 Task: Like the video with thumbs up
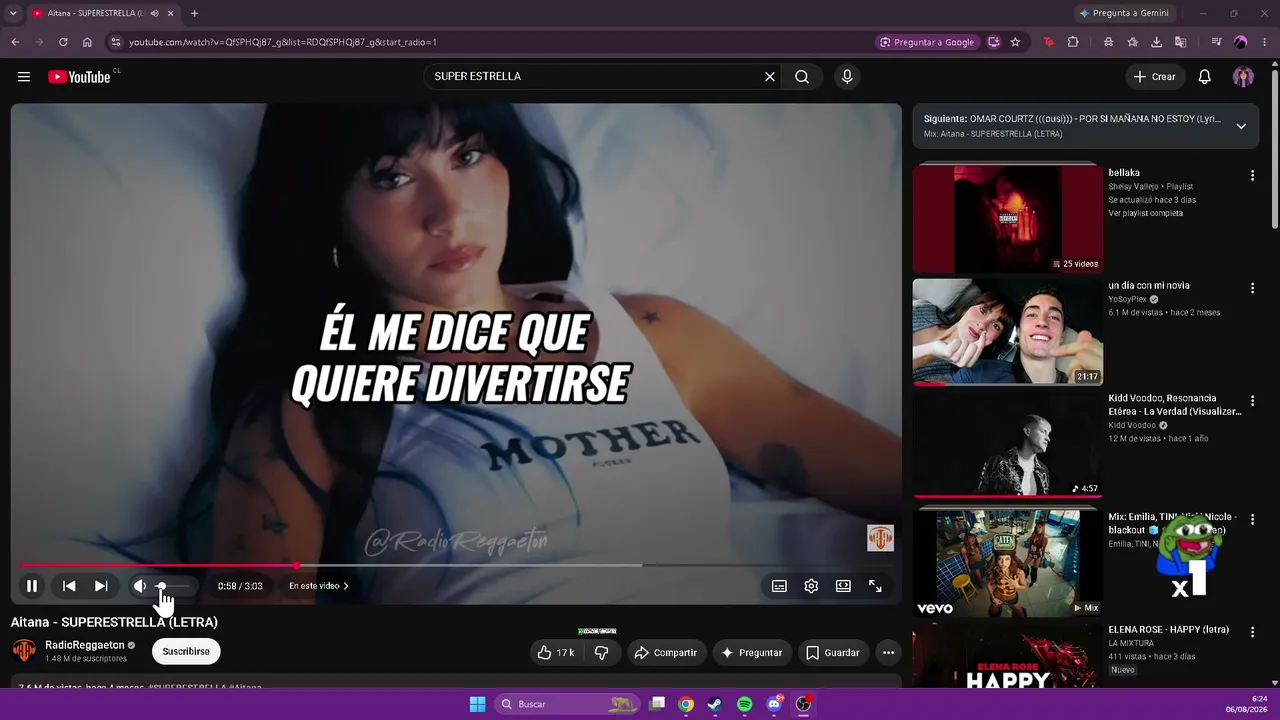pos(555,653)
